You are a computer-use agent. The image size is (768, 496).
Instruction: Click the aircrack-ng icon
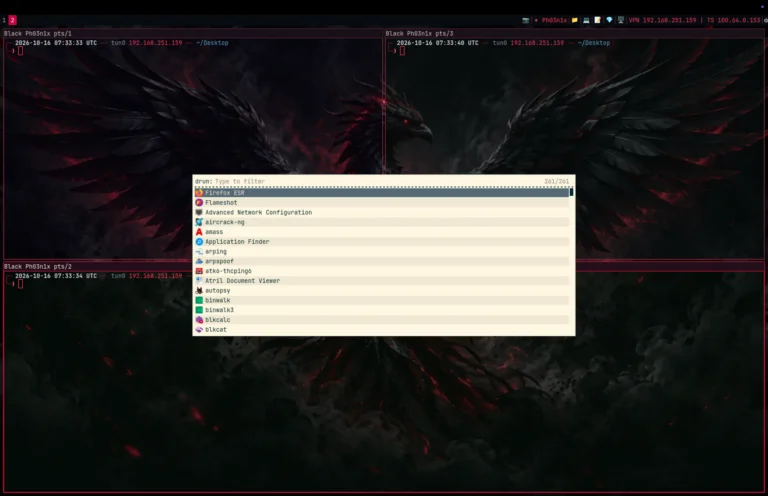tap(199, 222)
